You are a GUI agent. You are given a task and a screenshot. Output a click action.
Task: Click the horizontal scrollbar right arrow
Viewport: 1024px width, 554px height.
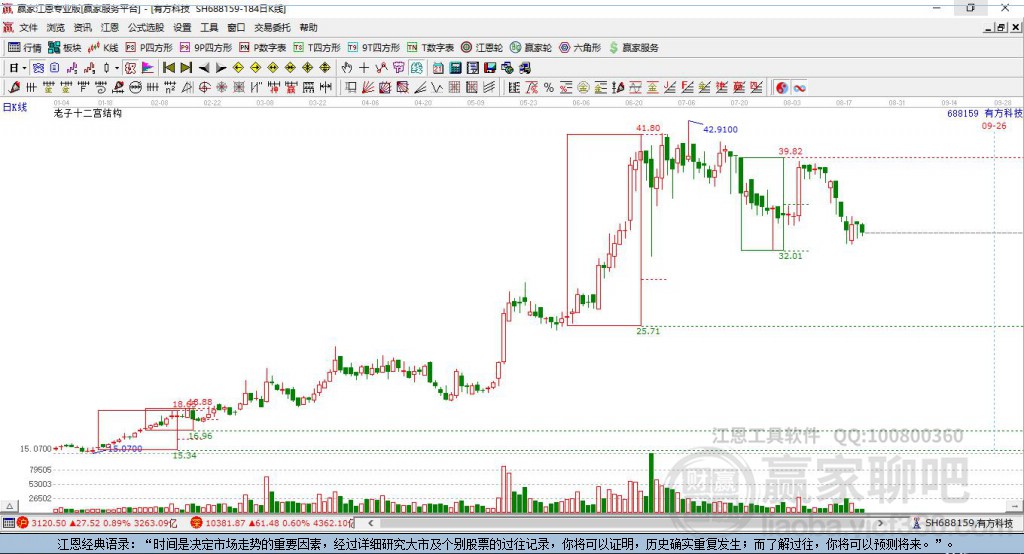[880, 523]
